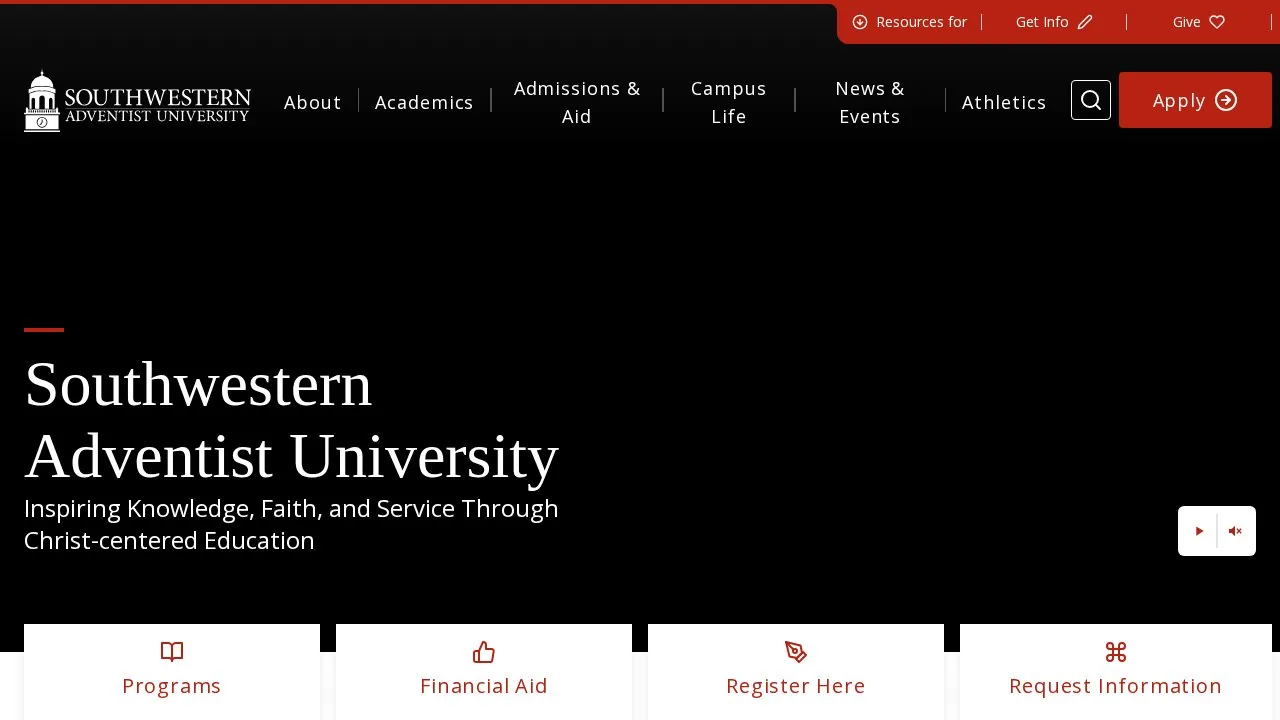1280x720 pixels.
Task: Toggle the video mute speaker icon
Action: click(x=1236, y=531)
